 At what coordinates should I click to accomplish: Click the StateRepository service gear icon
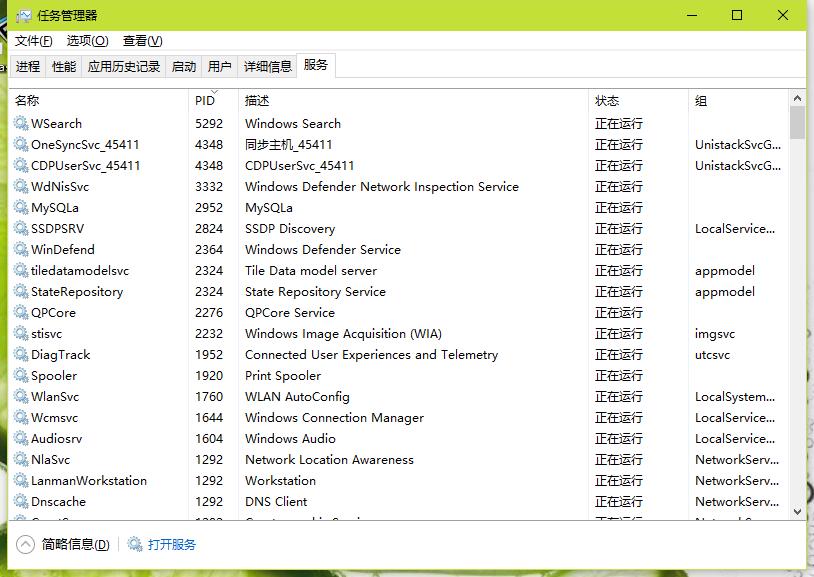pyautogui.click(x=21, y=291)
